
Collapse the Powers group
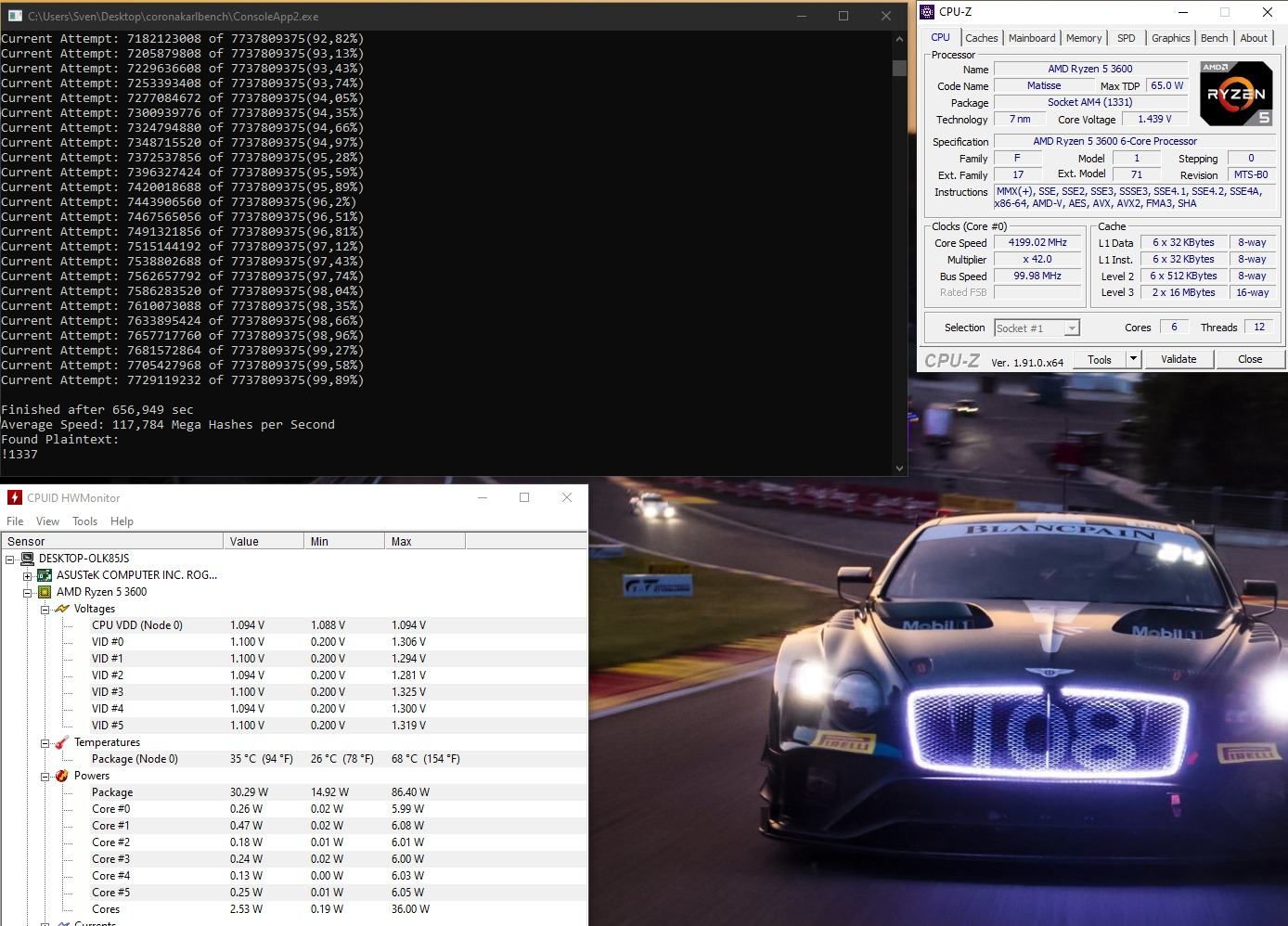coord(45,776)
